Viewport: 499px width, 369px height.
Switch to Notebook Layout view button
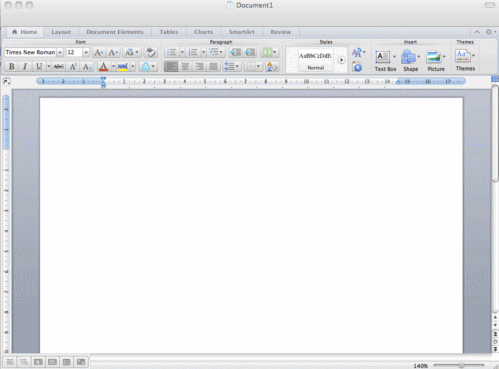click(67, 362)
